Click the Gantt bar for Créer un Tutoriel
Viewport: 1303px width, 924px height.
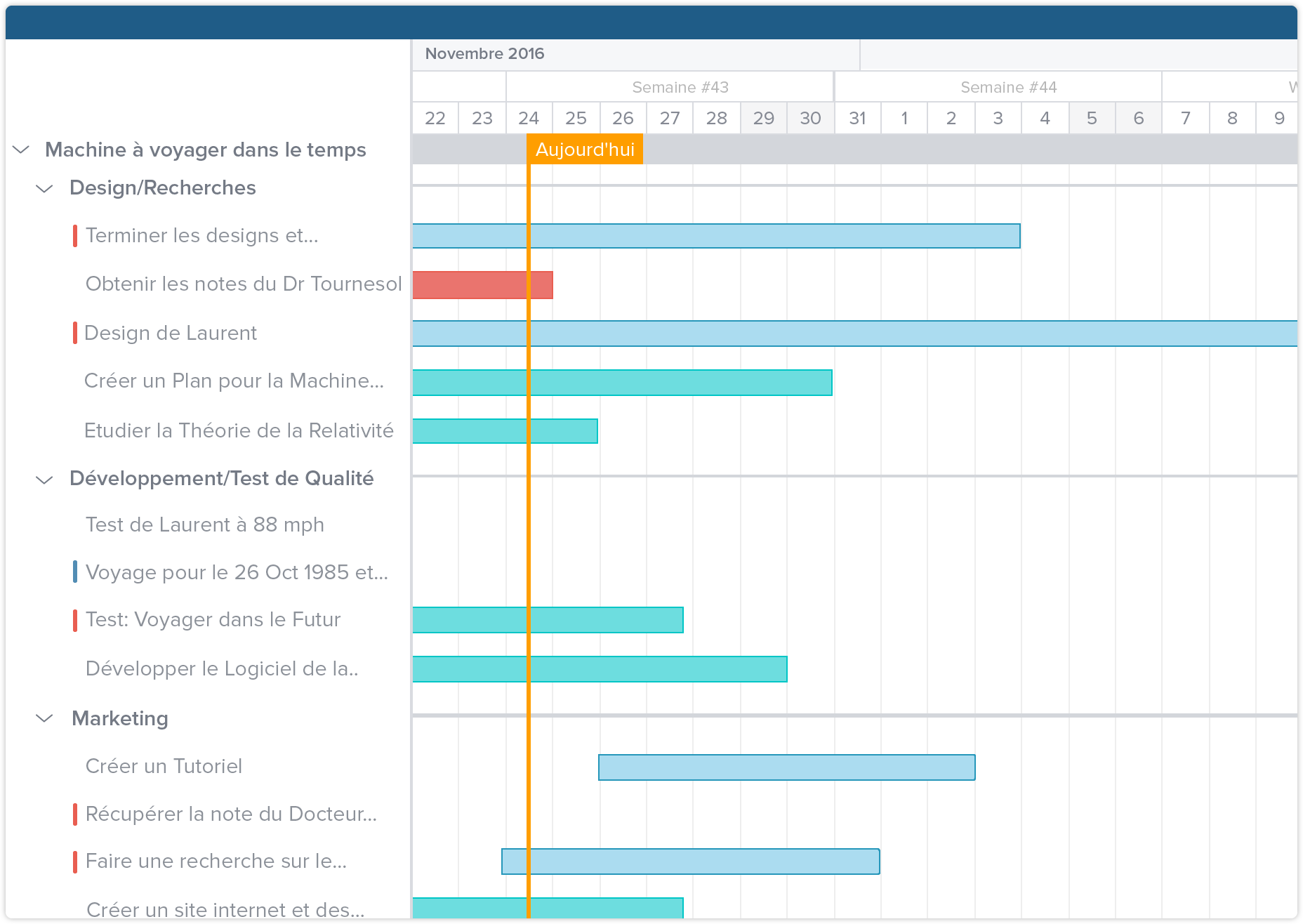coord(786,767)
